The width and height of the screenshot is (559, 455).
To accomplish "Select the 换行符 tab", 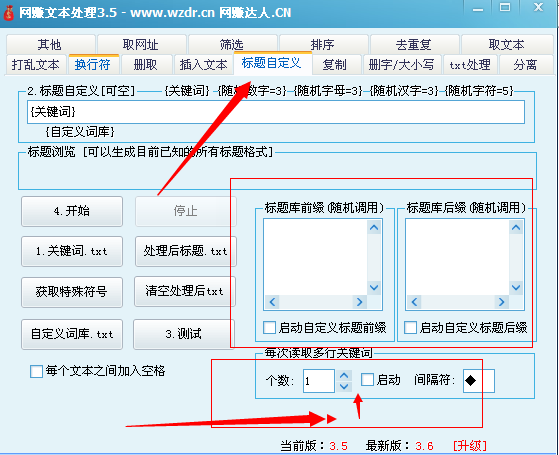I will click(x=93, y=65).
